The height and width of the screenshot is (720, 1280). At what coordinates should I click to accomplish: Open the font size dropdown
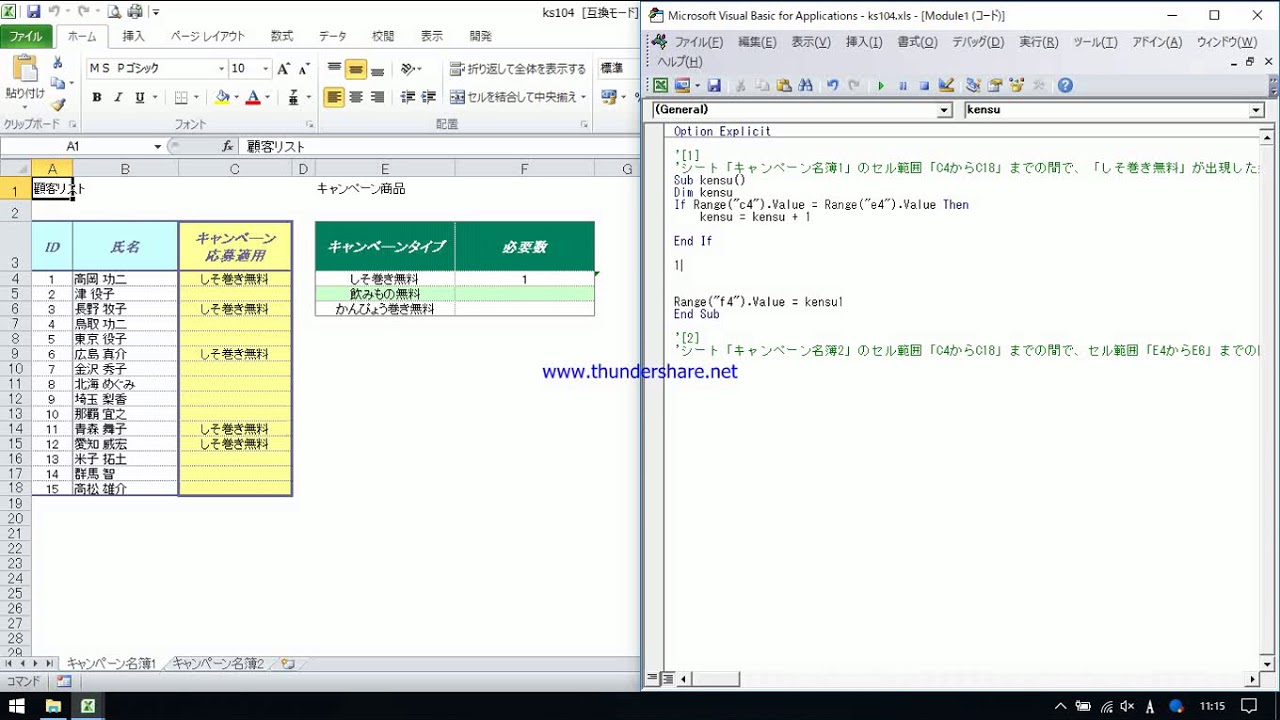(265, 69)
